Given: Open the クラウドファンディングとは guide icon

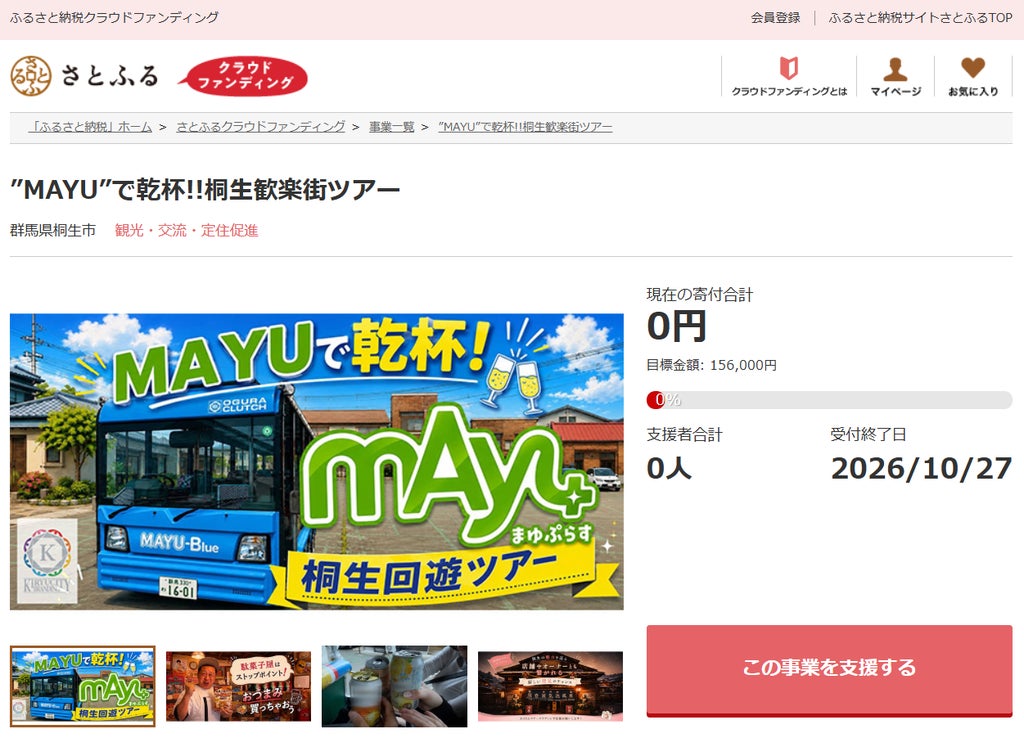Looking at the screenshot, I should point(789,68).
